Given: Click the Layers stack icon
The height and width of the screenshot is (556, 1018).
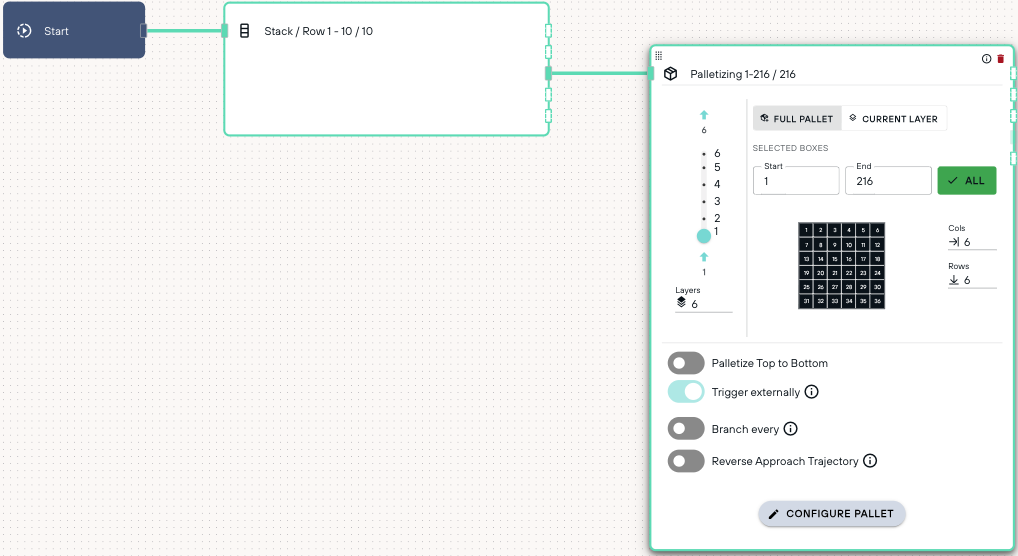Looking at the screenshot, I should pyautogui.click(x=681, y=302).
